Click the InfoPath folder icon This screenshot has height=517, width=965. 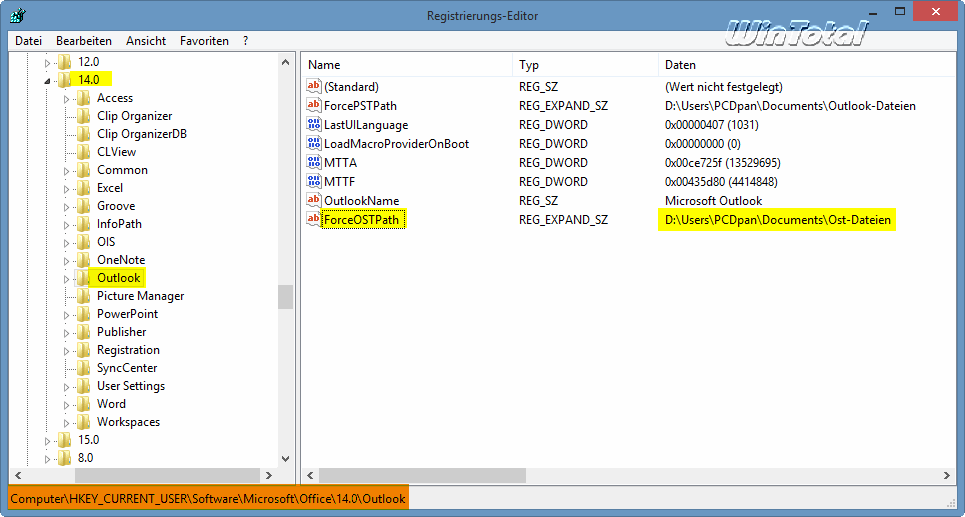click(84, 224)
